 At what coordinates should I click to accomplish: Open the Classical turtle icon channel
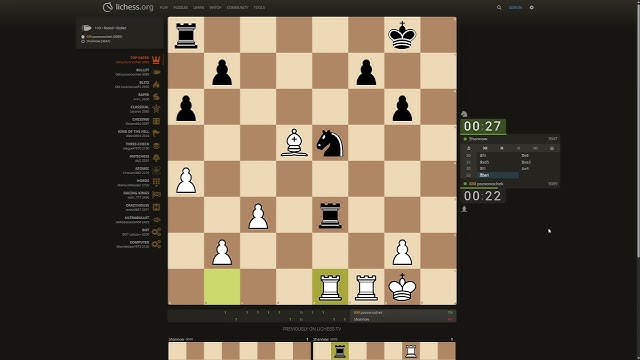coord(156,109)
